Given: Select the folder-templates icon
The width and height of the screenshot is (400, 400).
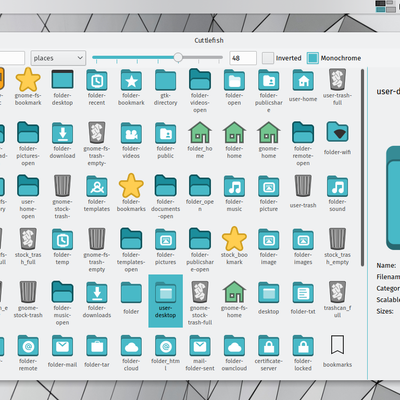Looking at the screenshot, I should coord(97,186).
